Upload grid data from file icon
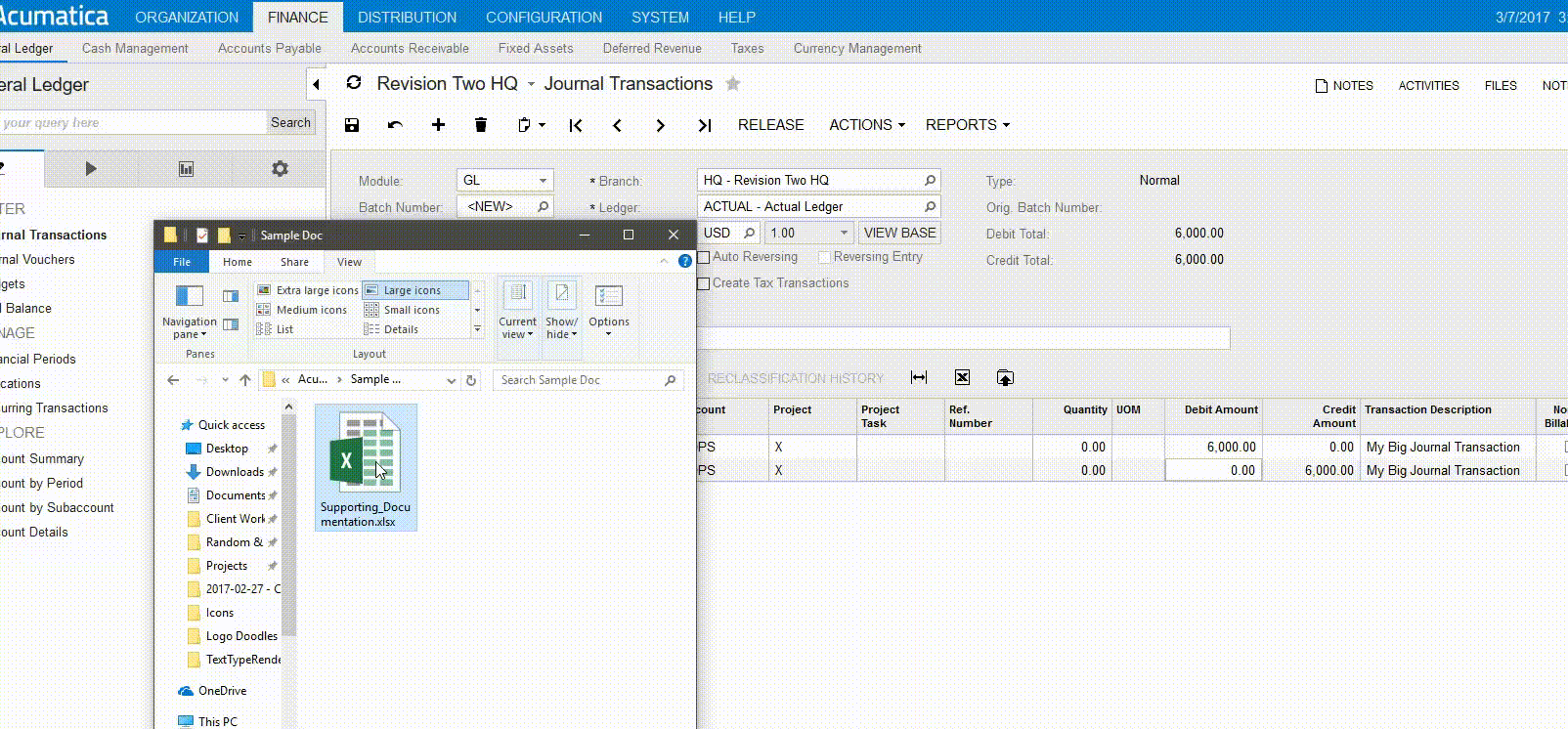Screen dimensions: 1568x729 (x=1005, y=377)
